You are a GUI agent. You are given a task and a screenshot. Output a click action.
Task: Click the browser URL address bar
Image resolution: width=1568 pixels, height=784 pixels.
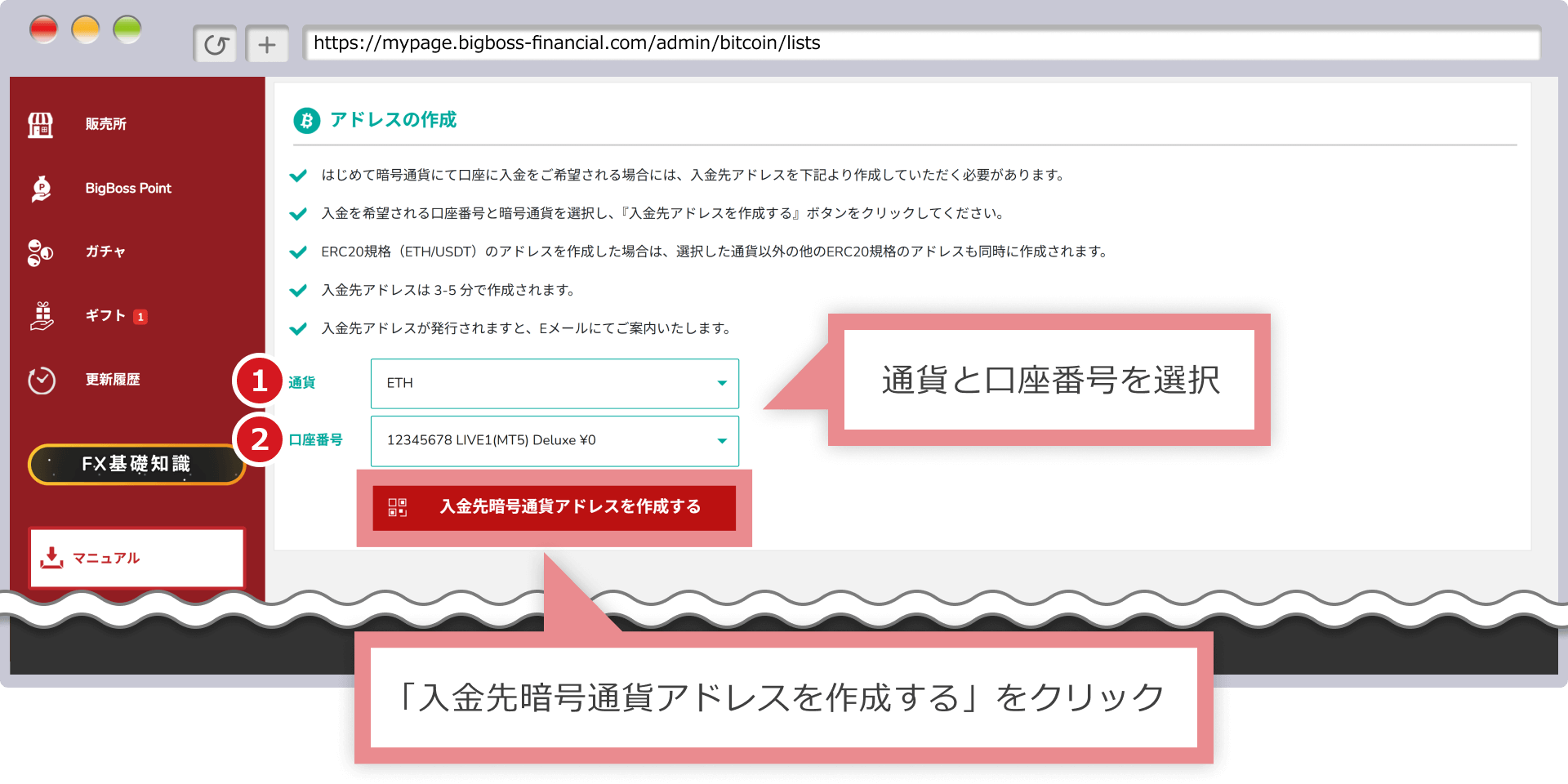(920, 43)
